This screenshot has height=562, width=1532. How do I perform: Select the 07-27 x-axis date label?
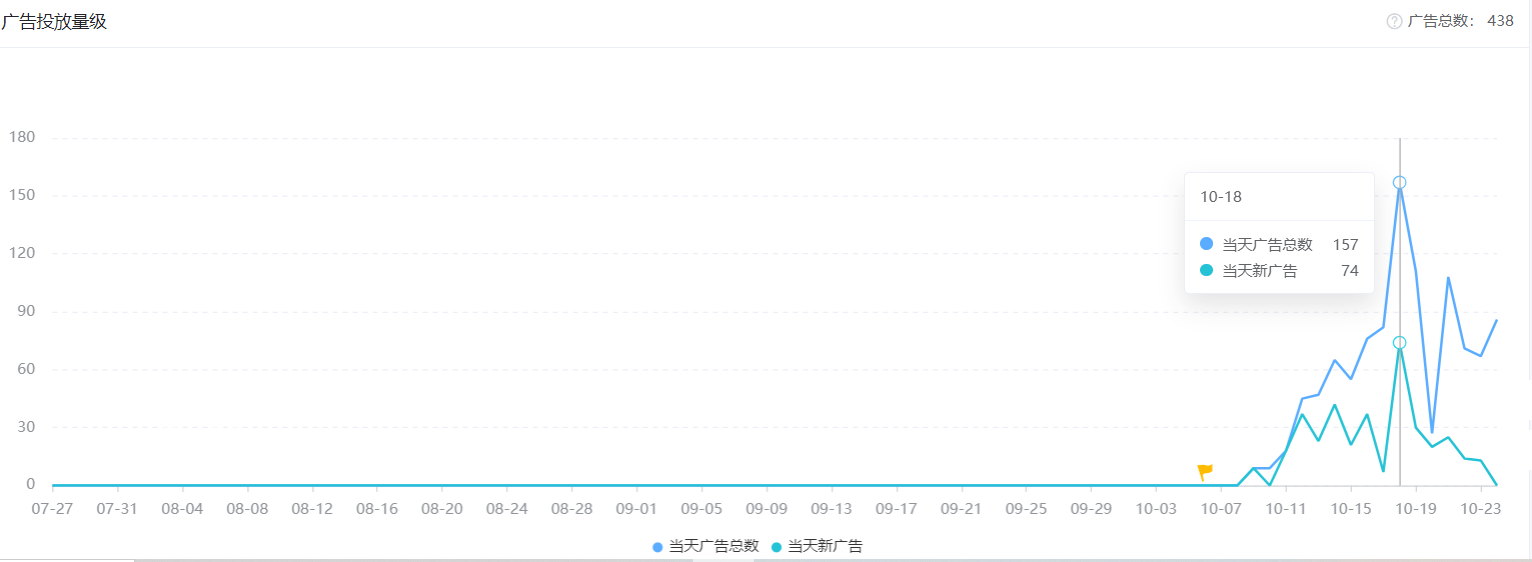click(x=53, y=508)
